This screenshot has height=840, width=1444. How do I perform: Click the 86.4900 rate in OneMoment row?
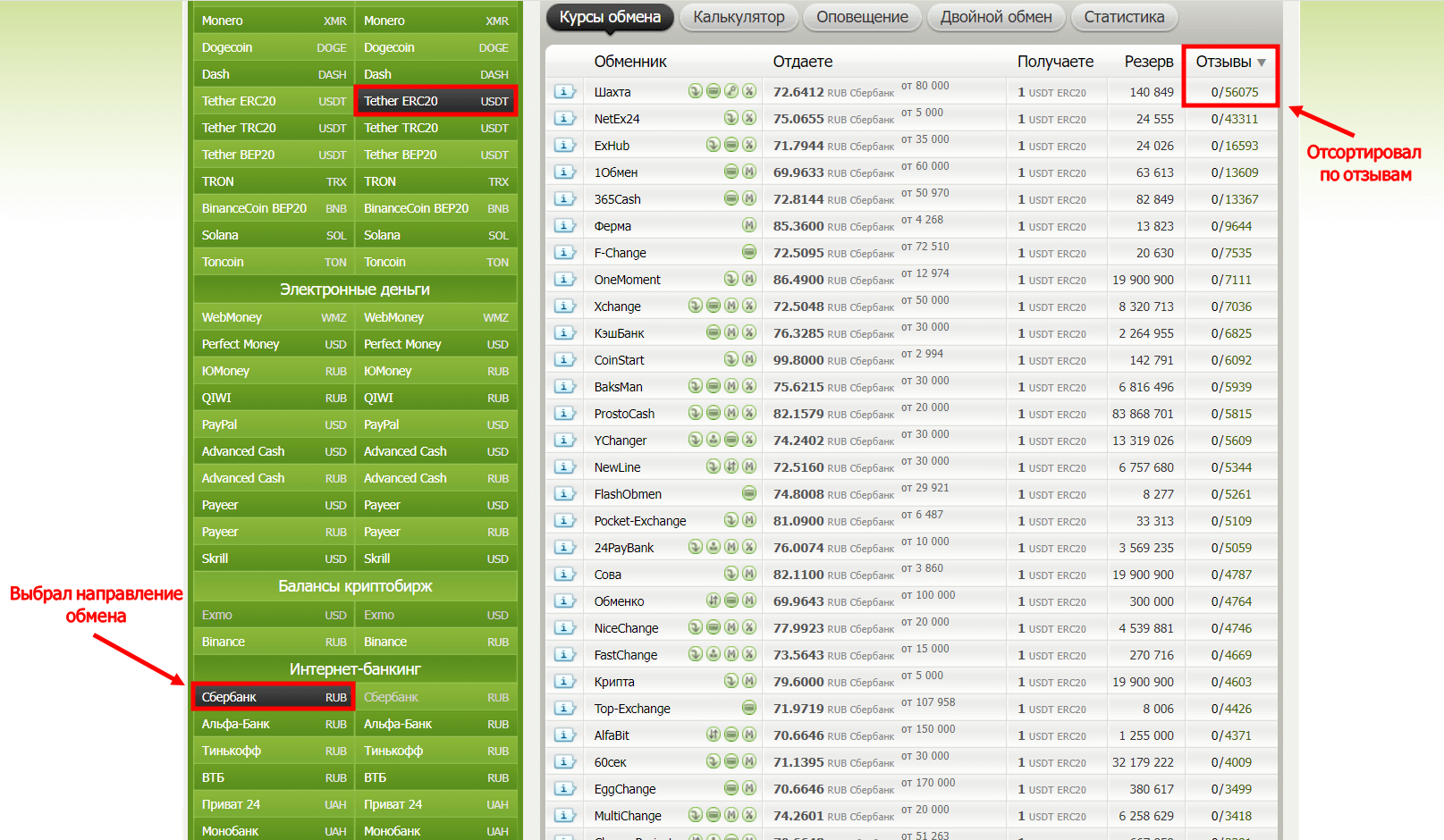[x=798, y=280]
